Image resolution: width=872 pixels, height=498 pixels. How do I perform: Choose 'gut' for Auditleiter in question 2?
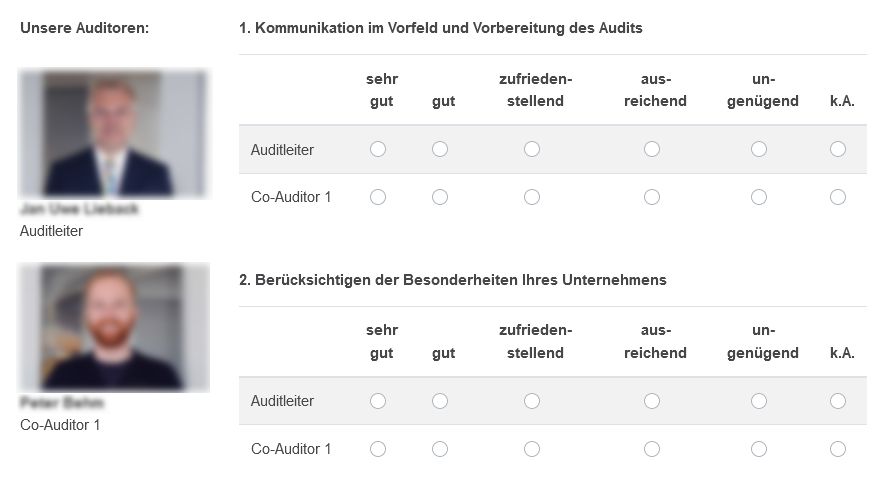(440, 401)
